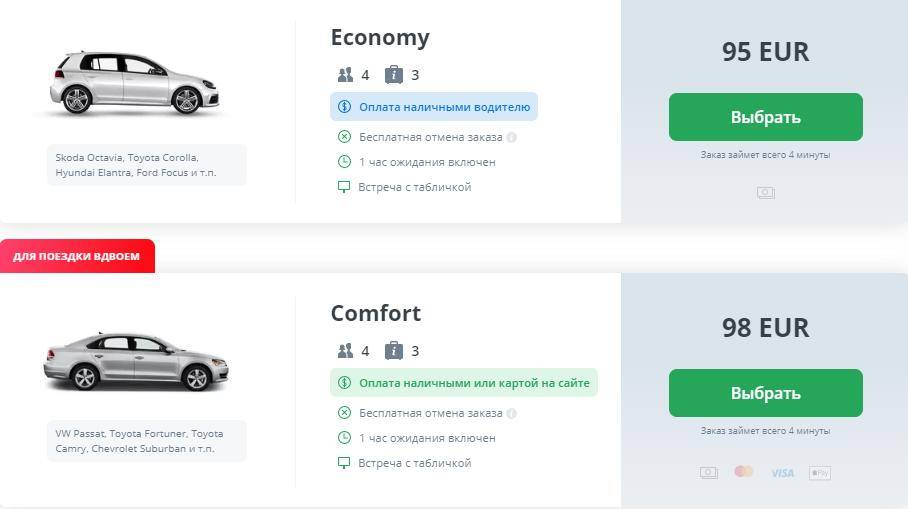Click the Economy class title
This screenshot has height=509, width=908.
tap(380, 38)
